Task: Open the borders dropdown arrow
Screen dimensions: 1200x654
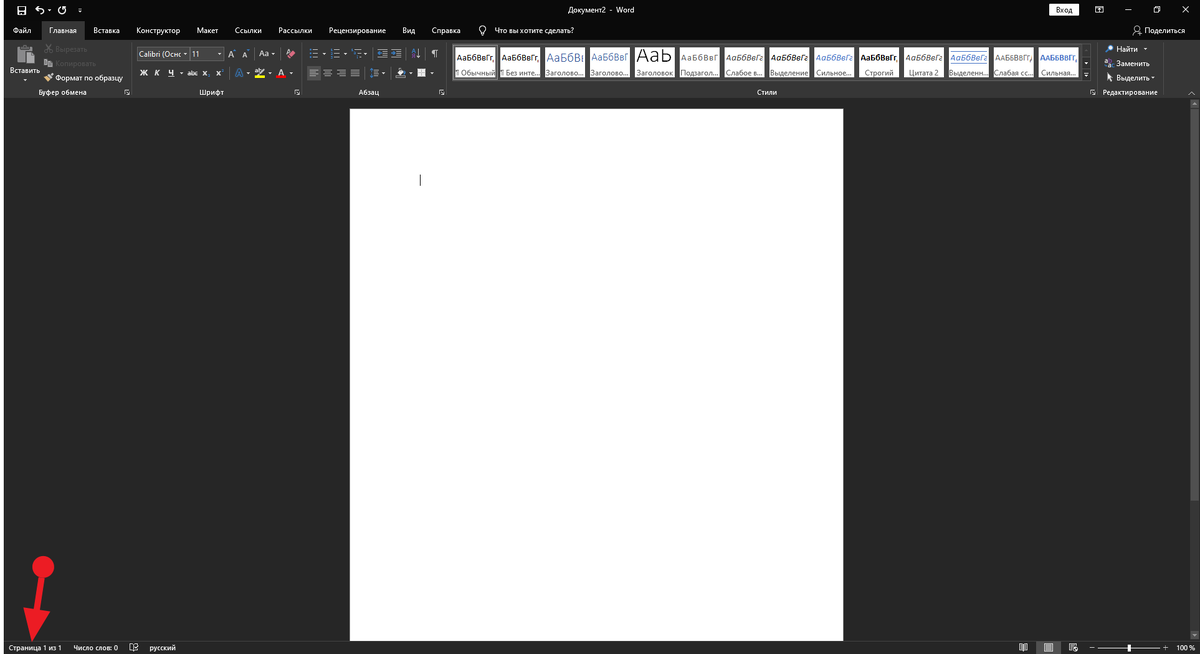Action: 432,73
